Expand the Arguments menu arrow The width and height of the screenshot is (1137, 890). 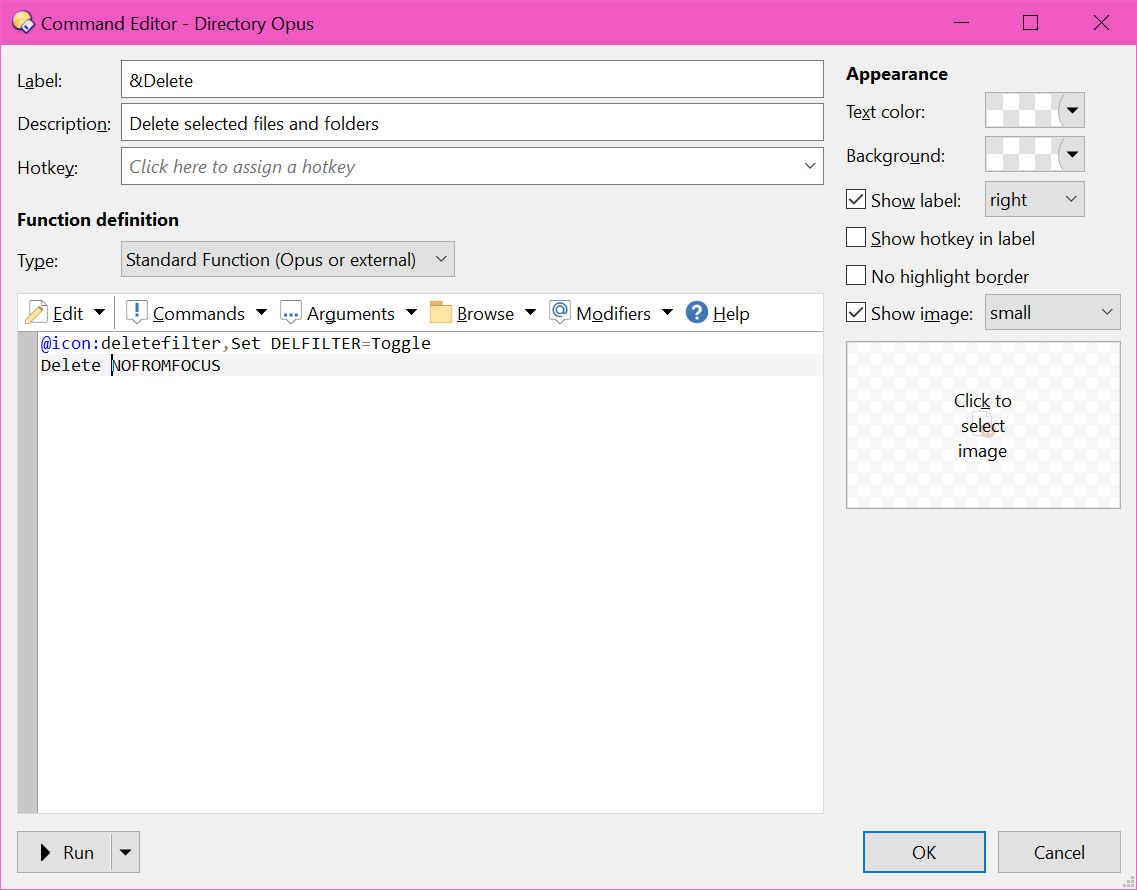coord(411,313)
